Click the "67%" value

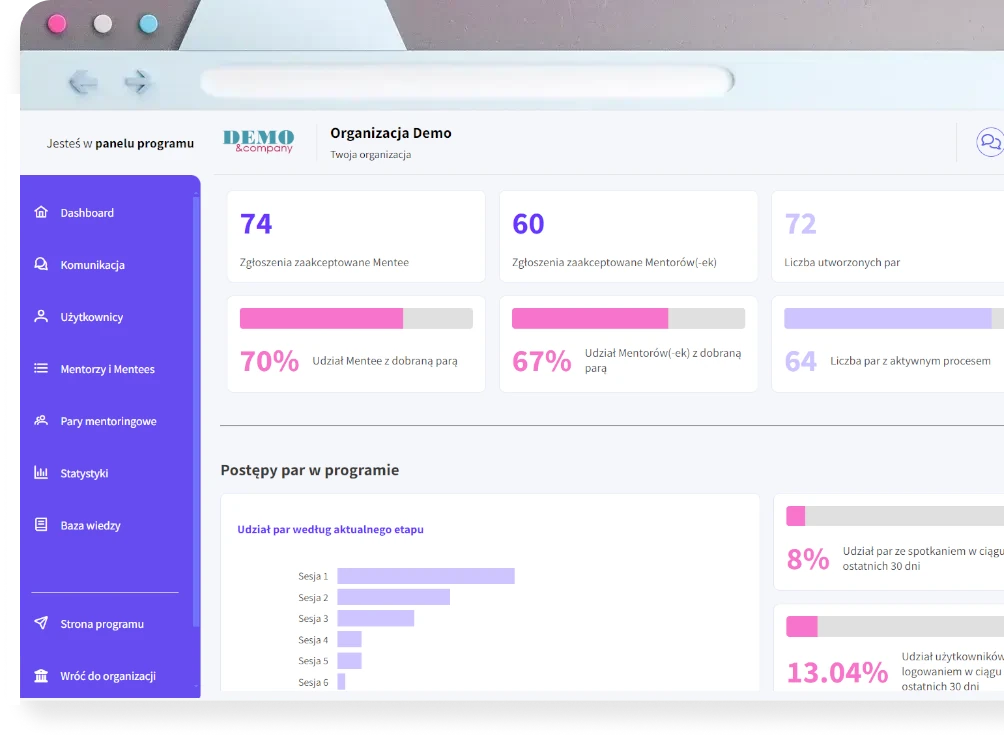(542, 361)
